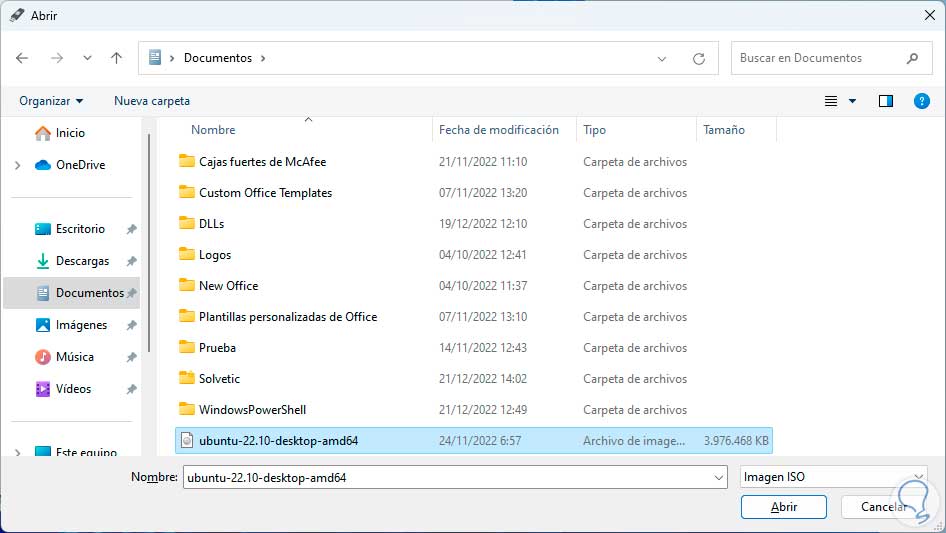The image size is (946, 533).
Task: Click the search magnifier icon
Action: 912,58
